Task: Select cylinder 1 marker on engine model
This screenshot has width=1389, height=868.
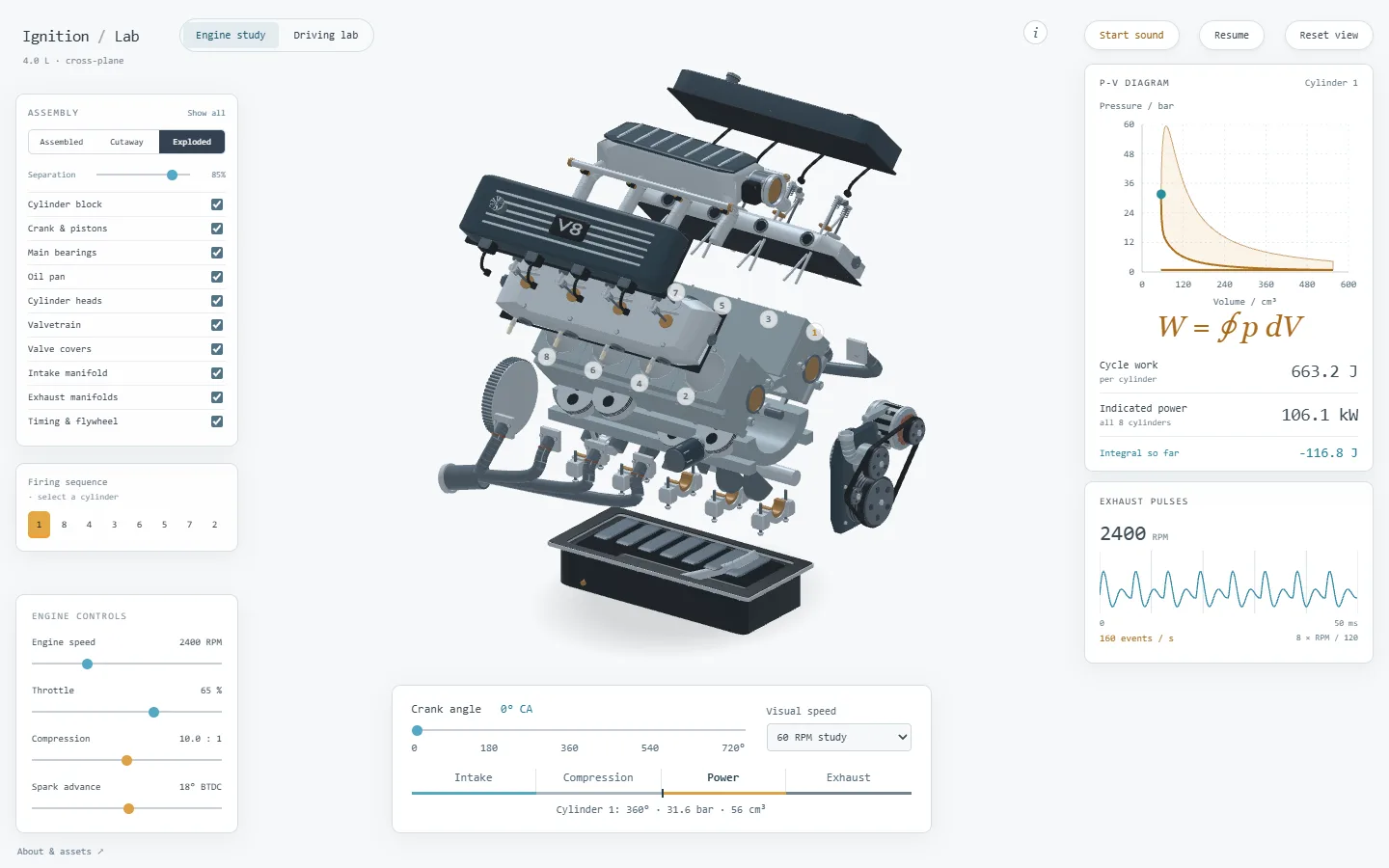Action: coord(814,333)
